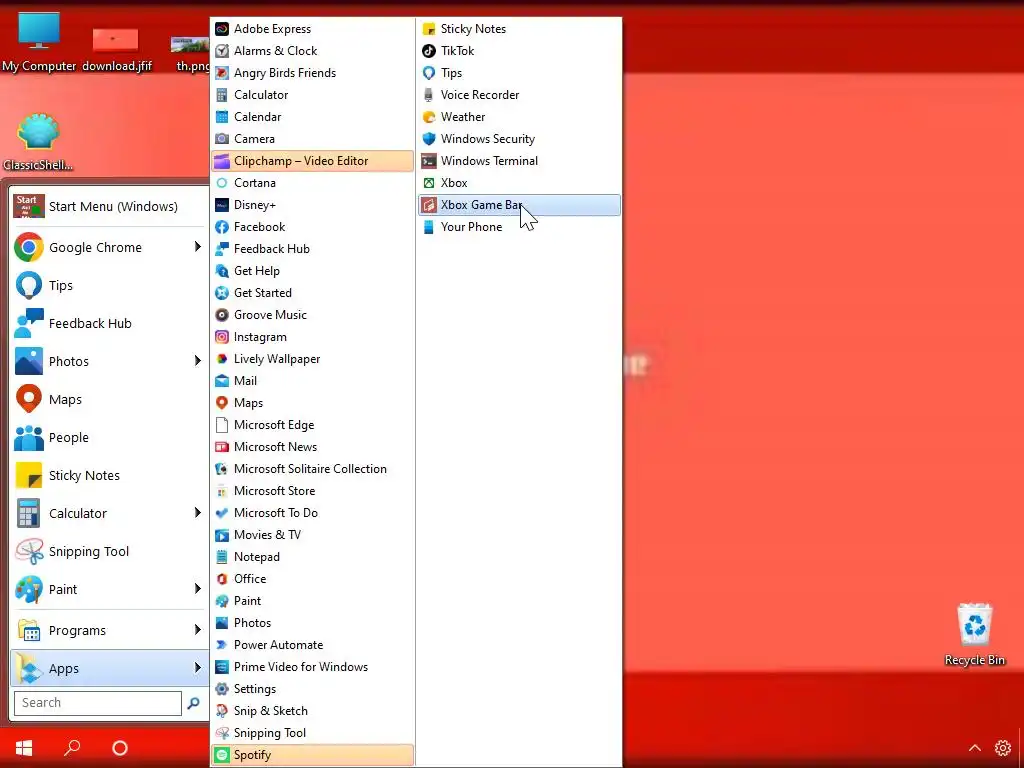Open Your Phone app icon

pos(428,227)
